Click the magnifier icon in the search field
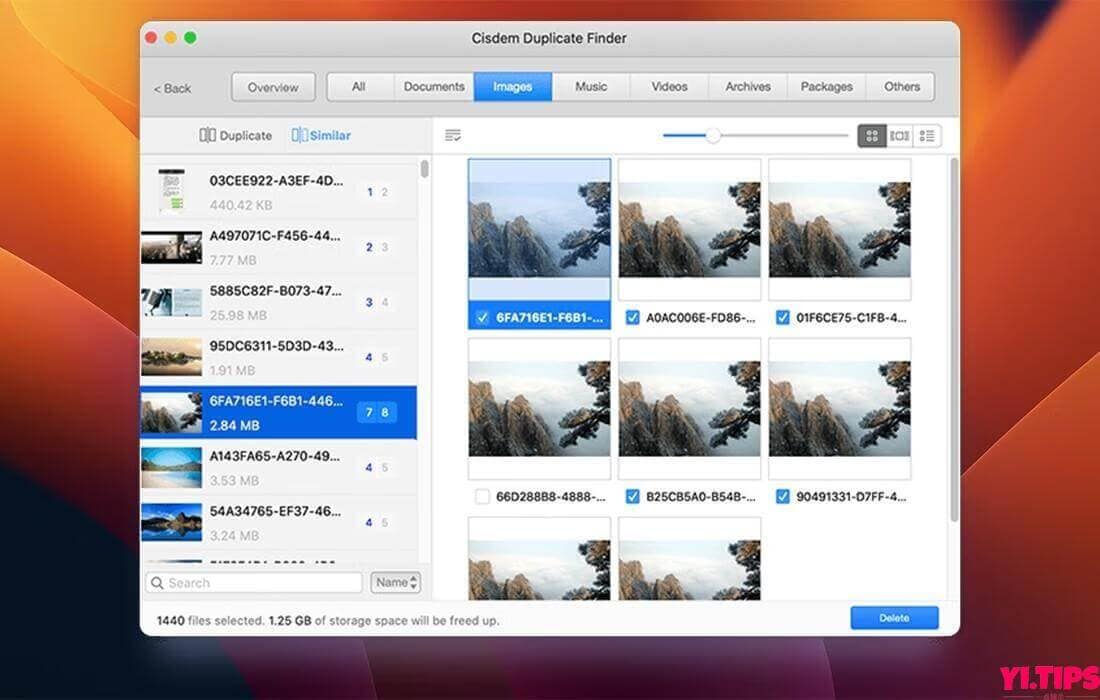The image size is (1100, 700). [156, 582]
